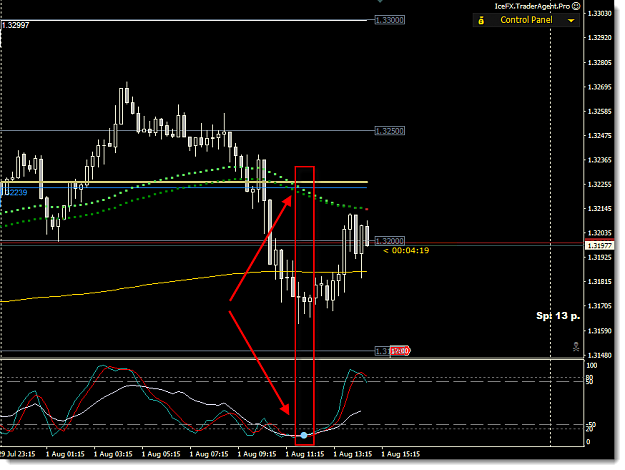Click the '1 Aug 11:15' time axis label

coord(305,454)
